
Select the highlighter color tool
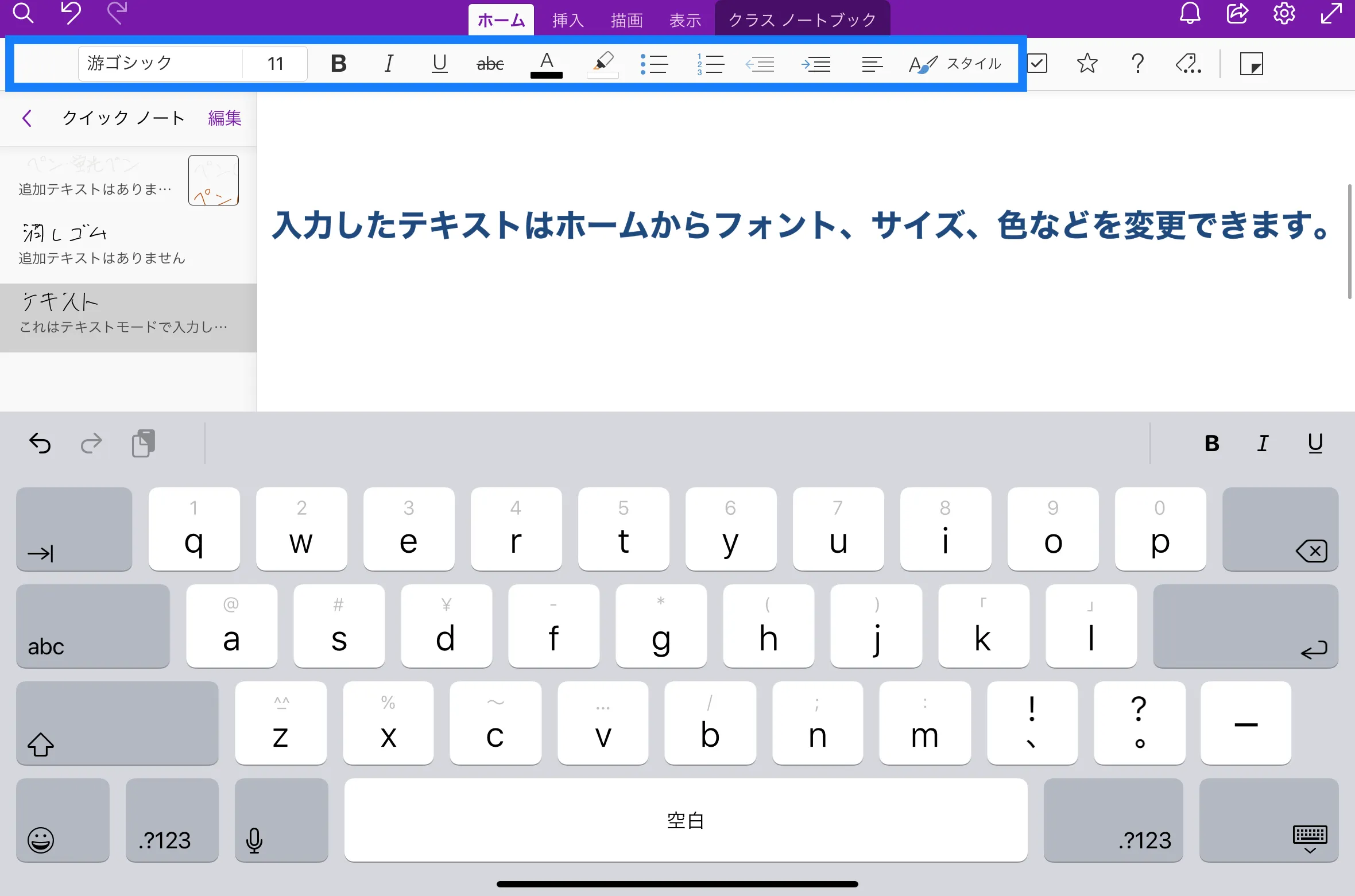[603, 63]
